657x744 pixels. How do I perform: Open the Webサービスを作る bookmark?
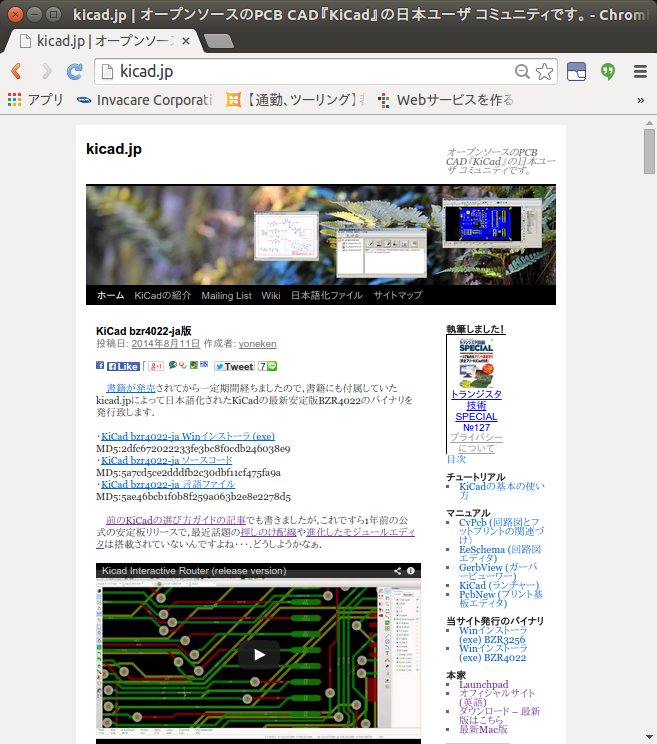[446, 100]
